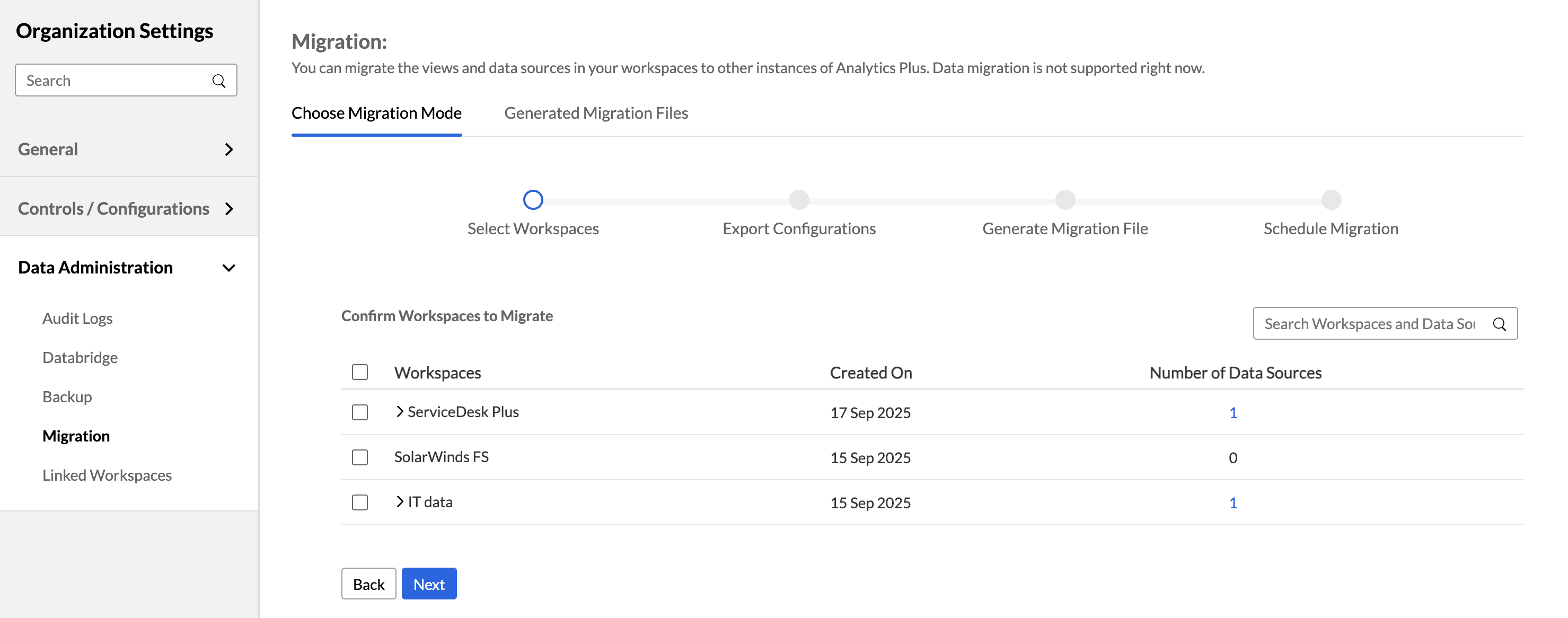Viewport: 1568px width, 618px height.
Task: Open Audit Logs in the sidebar
Action: point(77,319)
